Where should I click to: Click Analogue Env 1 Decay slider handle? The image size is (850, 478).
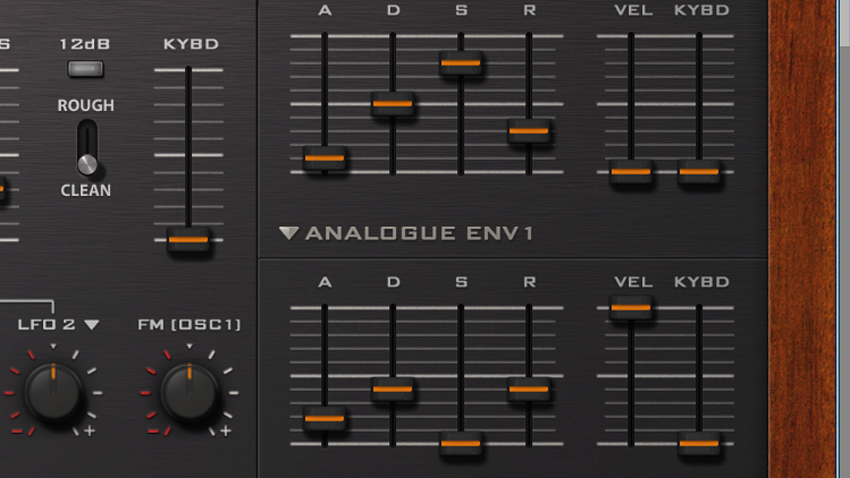coord(392,389)
